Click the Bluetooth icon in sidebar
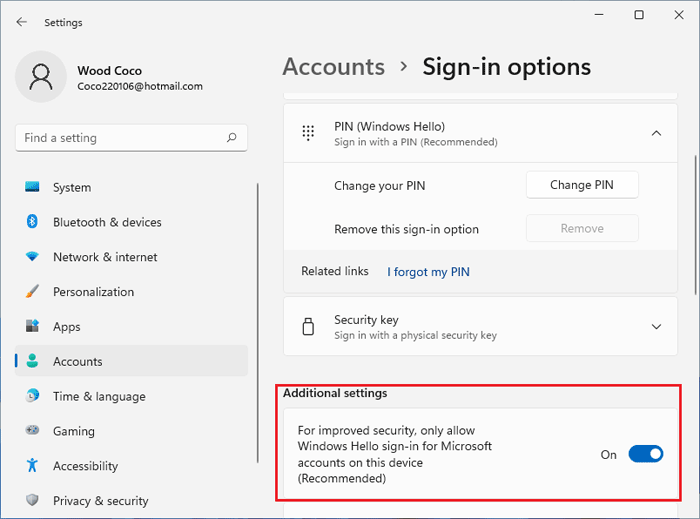The width and height of the screenshot is (700, 519). tap(32, 221)
